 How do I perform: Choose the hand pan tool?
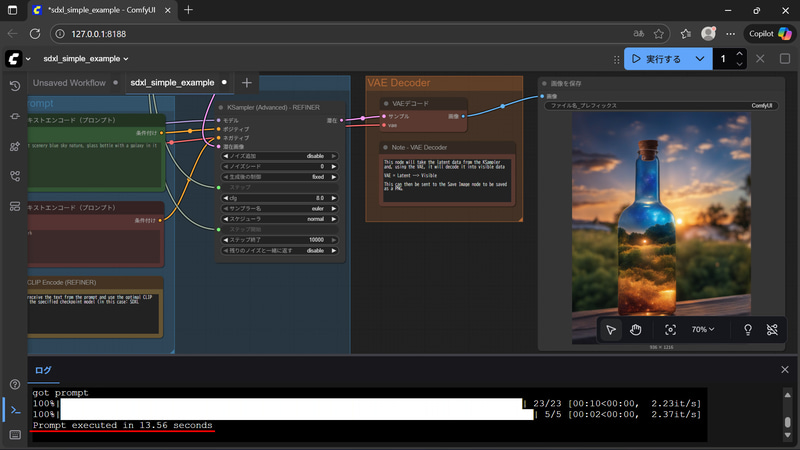(x=635, y=330)
